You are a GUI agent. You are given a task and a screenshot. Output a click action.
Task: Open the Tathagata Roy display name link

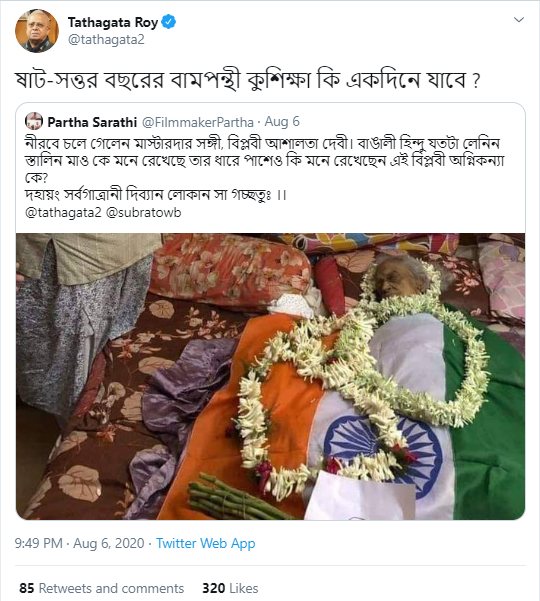[x=113, y=23]
